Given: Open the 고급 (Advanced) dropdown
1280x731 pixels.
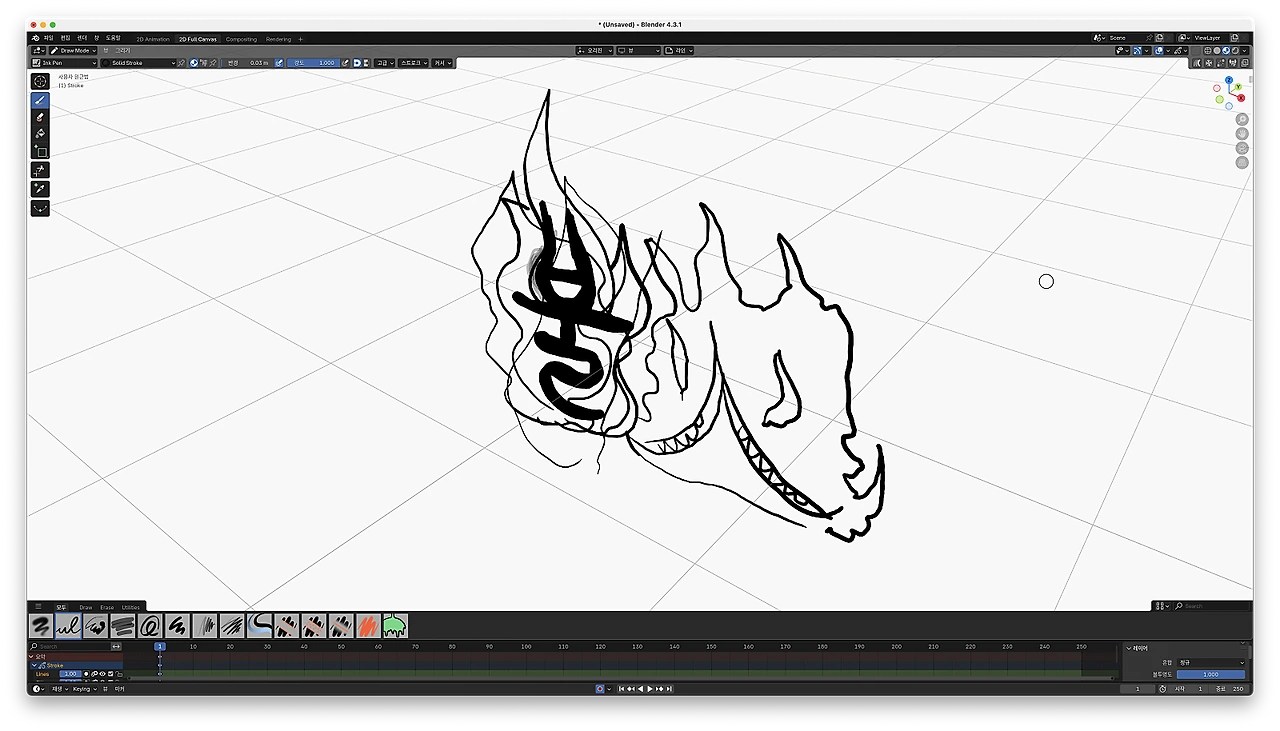Looking at the screenshot, I should pos(384,63).
